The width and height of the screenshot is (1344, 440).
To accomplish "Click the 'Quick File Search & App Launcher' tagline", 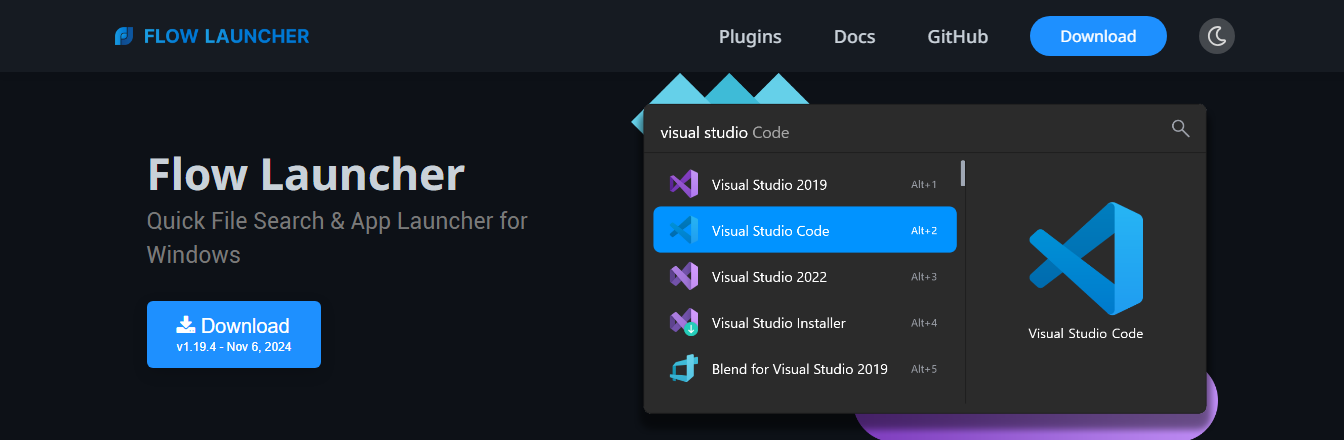I will click(337, 237).
